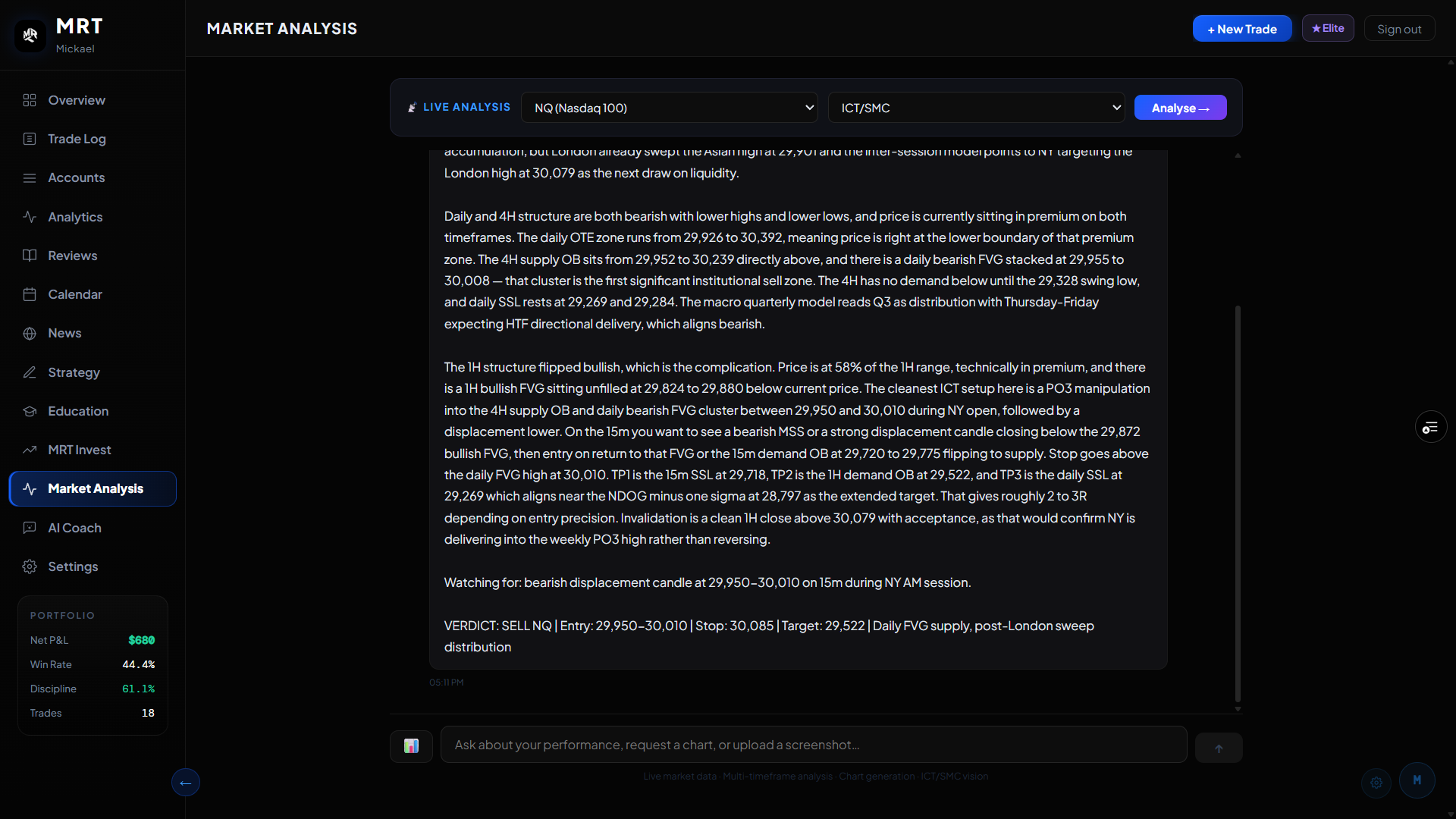Click the News globe icon
Viewport: 1456px width, 819px height.
point(30,334)
